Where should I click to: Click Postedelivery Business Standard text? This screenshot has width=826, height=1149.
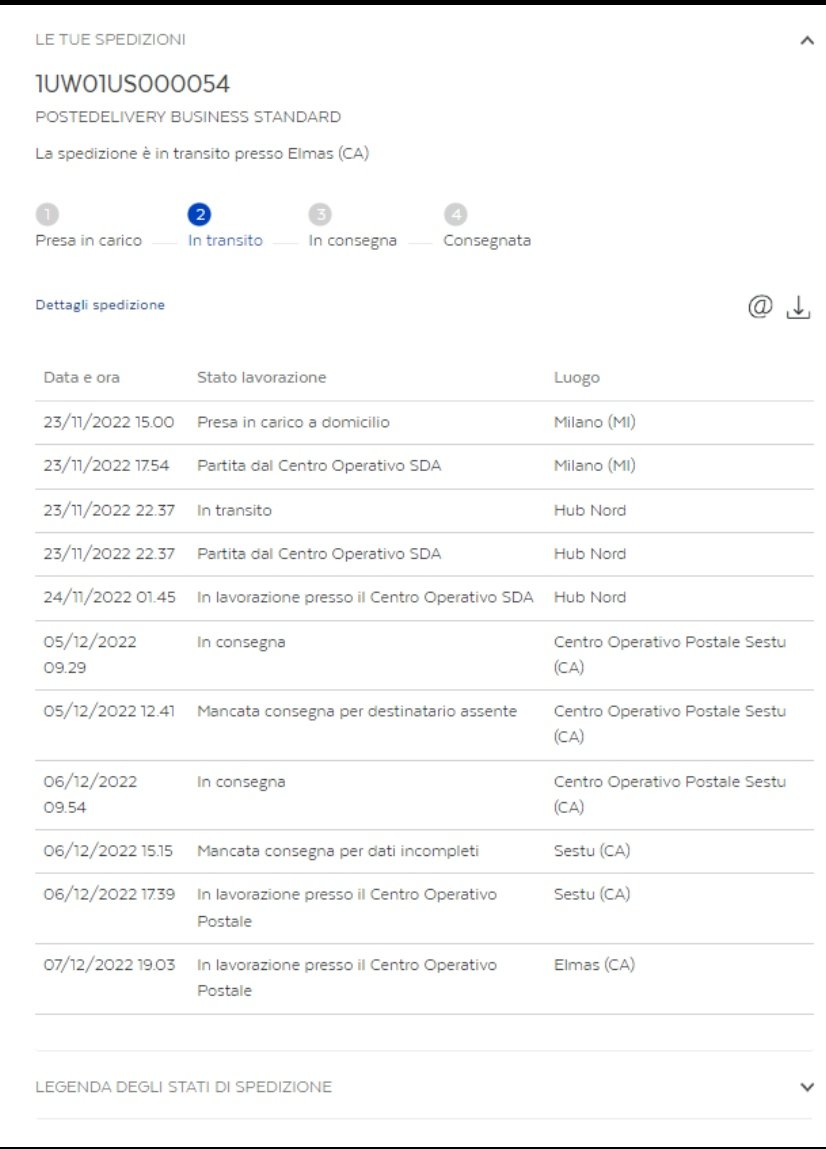click(x=188, y=117)
